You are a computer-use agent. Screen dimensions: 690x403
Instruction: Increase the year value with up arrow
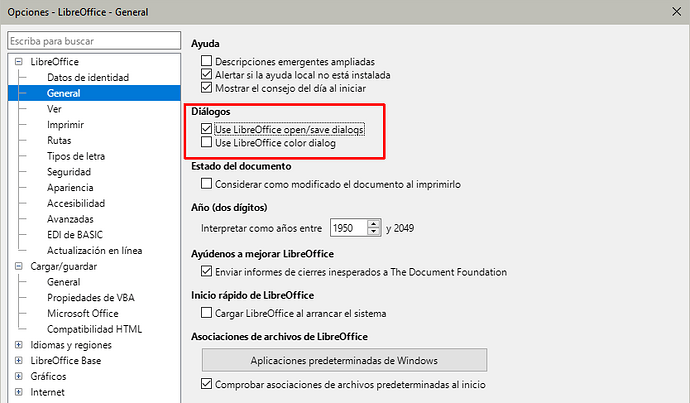click(374, 223)
